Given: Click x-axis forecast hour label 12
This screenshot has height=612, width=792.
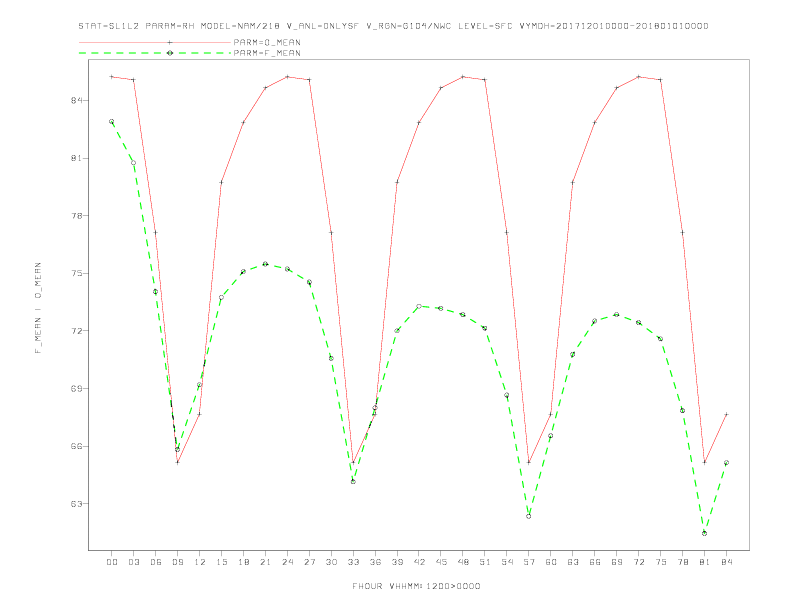Looking at the screenshot, I should (200, 562).
